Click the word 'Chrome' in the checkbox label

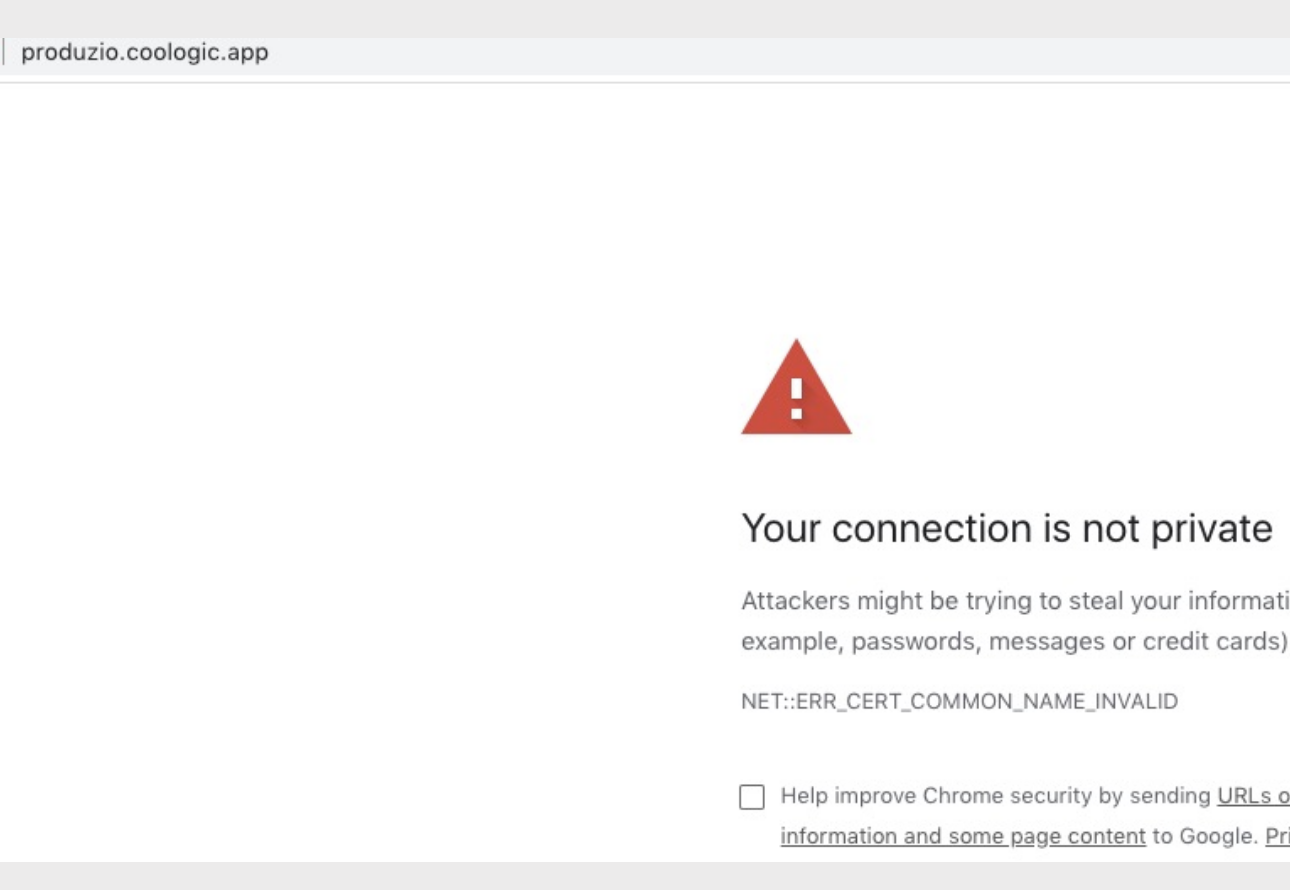[962, 796]
